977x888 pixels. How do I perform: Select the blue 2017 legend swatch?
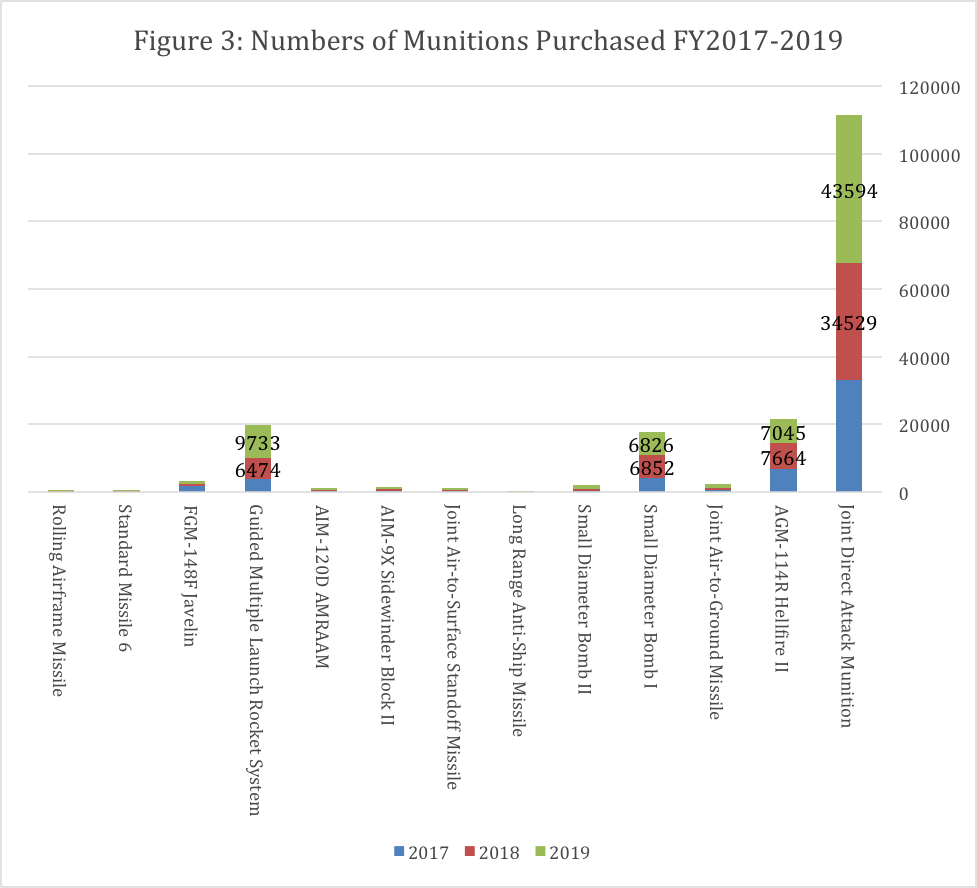pyautogui.click(x=400, y=853)
